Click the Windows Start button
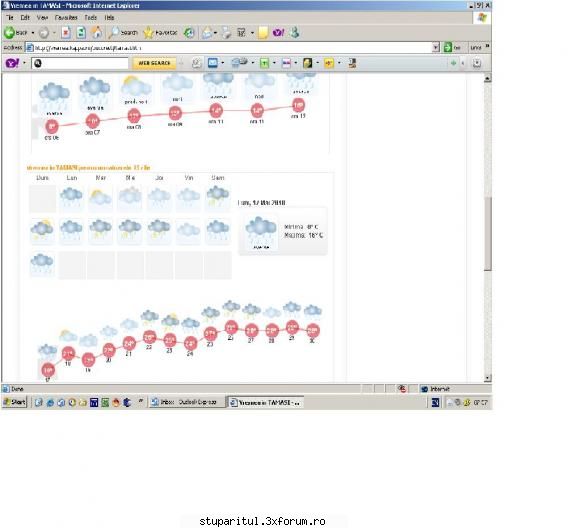This screenshot has width=581, height=528. (15, 402)
